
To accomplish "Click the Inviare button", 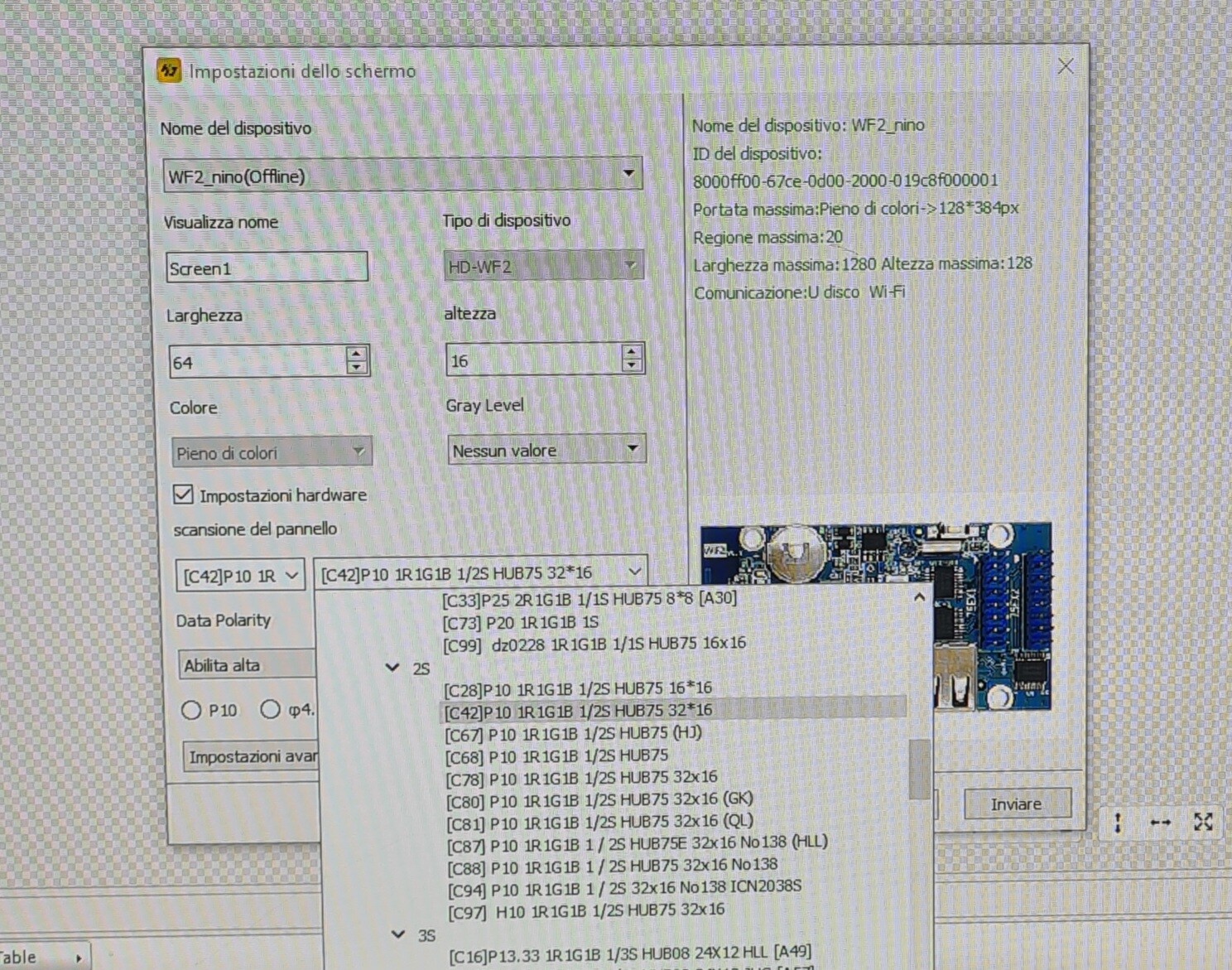I will 1017,804.
